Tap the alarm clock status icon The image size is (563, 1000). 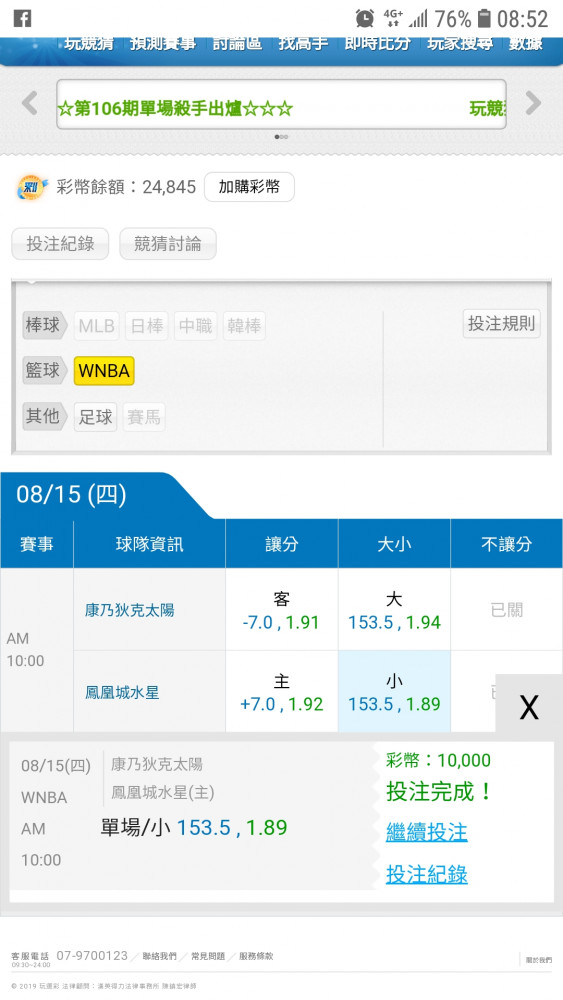[365, 18]
